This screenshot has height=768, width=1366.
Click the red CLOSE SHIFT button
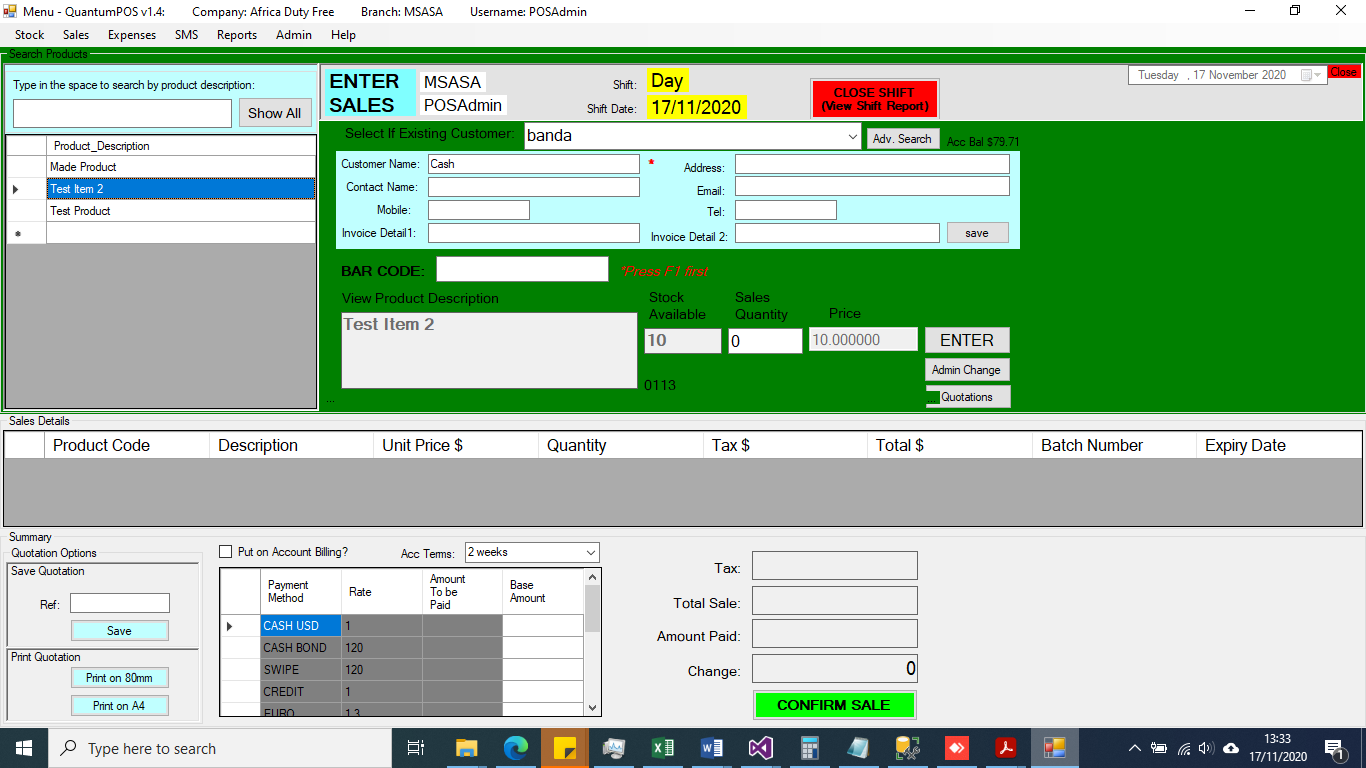[x=875, y=99]
